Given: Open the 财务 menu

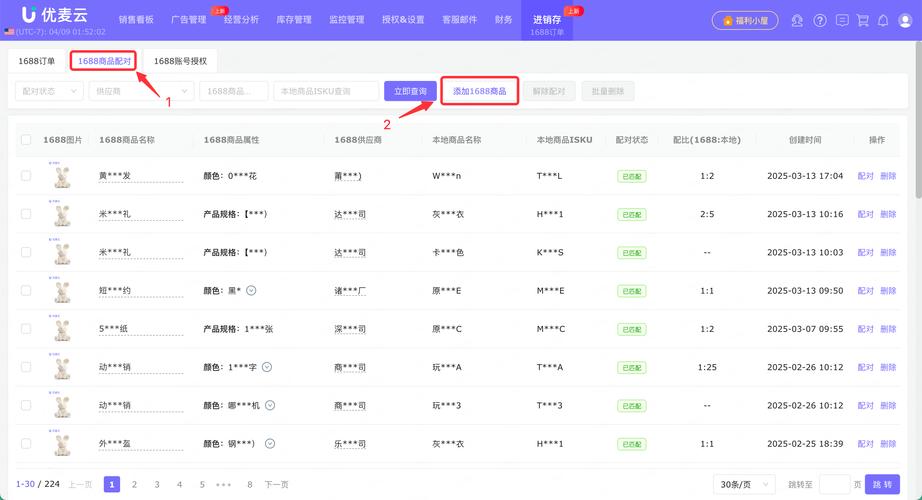Looking at the screenshot, I should (503, 19).
